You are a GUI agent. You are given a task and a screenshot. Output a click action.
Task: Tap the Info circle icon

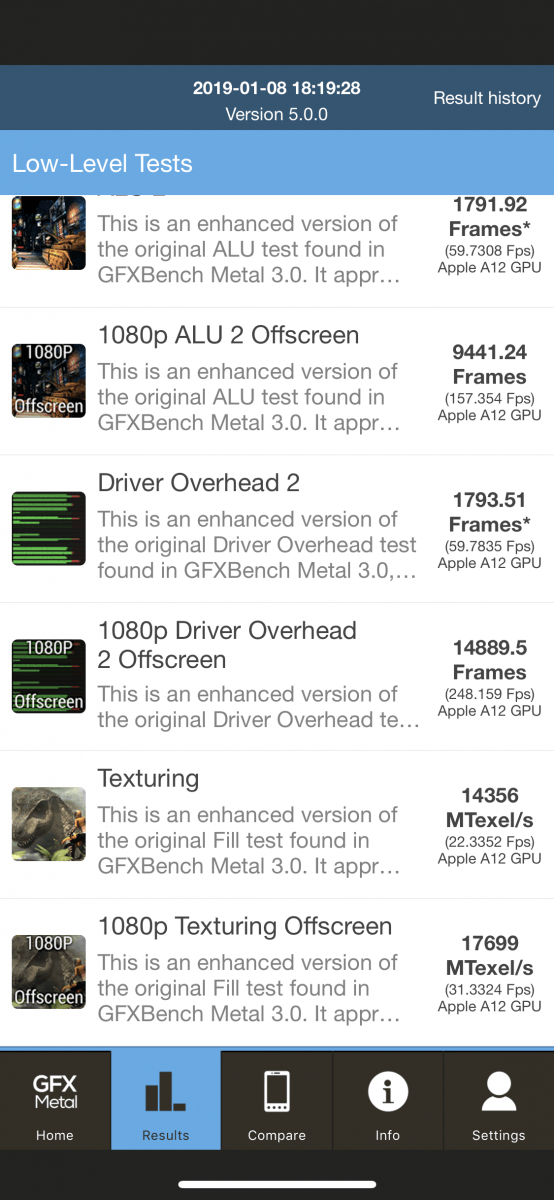click(388, 1091)
